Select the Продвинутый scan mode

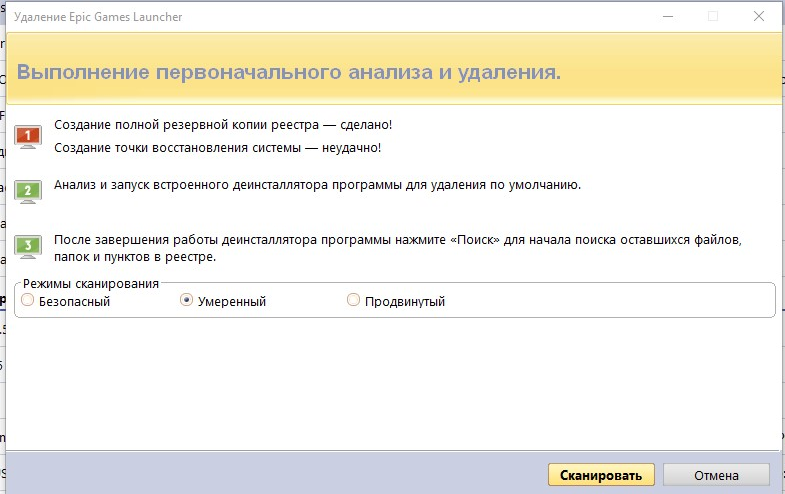click(353, 300)
